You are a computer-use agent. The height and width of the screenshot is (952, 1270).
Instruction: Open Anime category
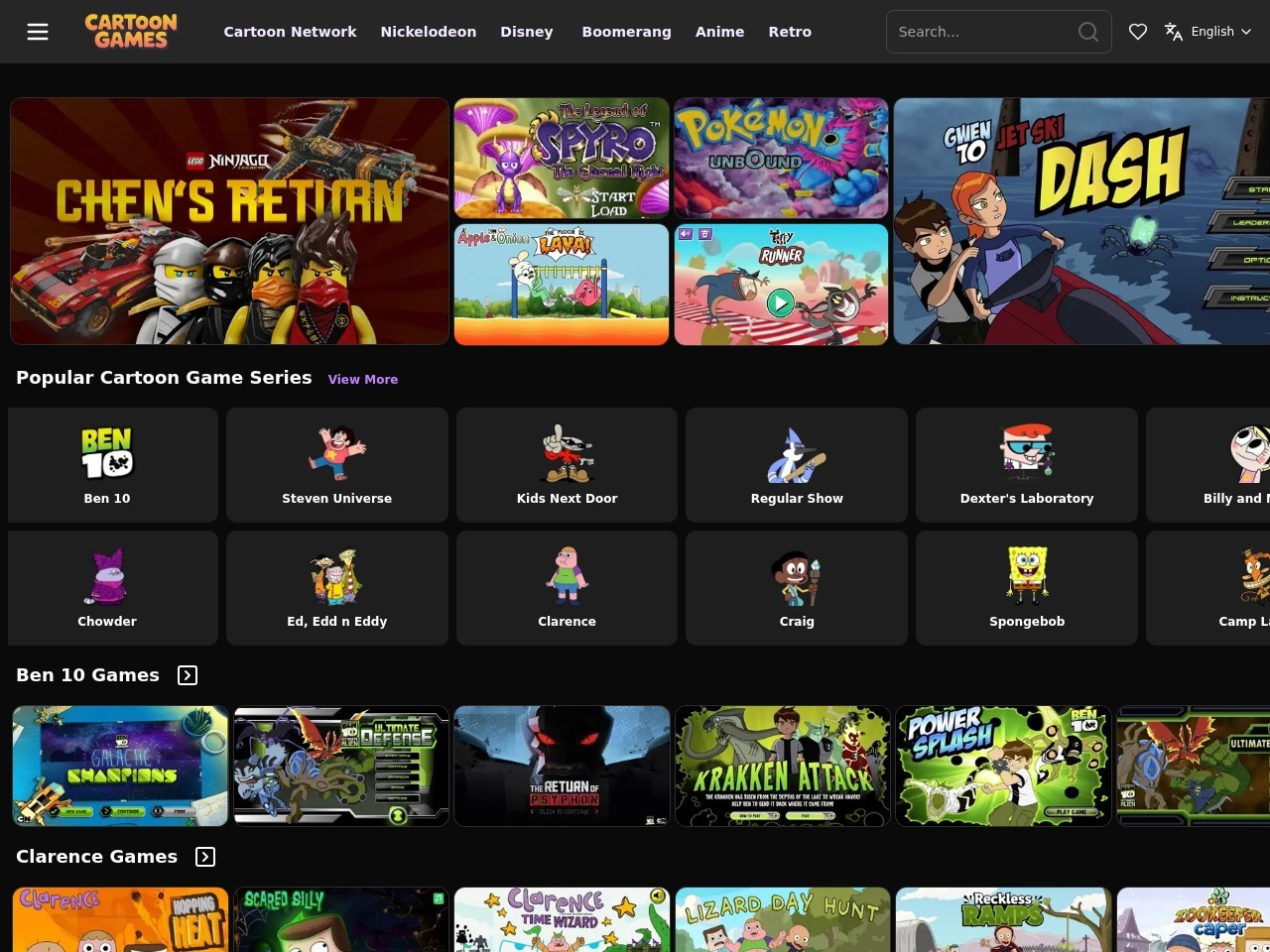tap(719, 32)
